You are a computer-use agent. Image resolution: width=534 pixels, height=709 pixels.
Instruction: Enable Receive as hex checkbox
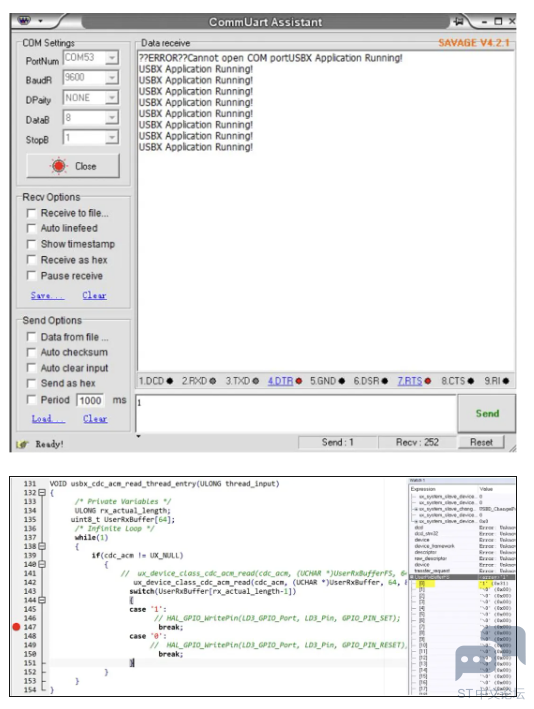pyautogui.click(x=31, y=260)
